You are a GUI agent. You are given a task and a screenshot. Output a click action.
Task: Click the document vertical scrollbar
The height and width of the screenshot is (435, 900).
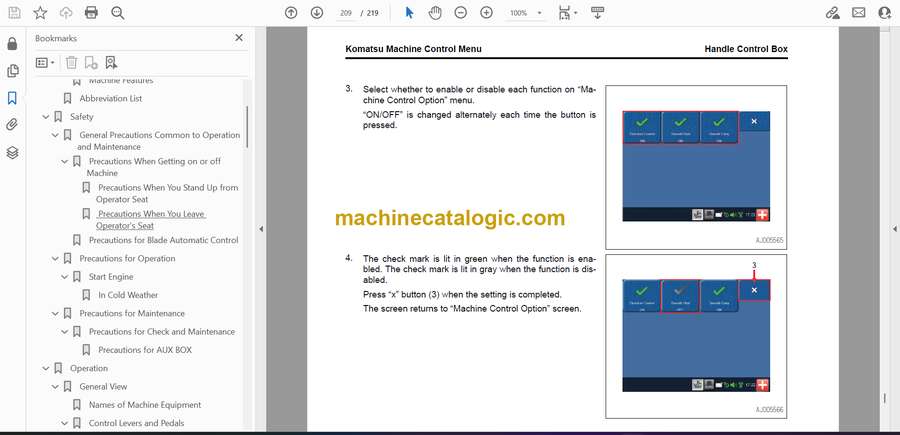885,398
